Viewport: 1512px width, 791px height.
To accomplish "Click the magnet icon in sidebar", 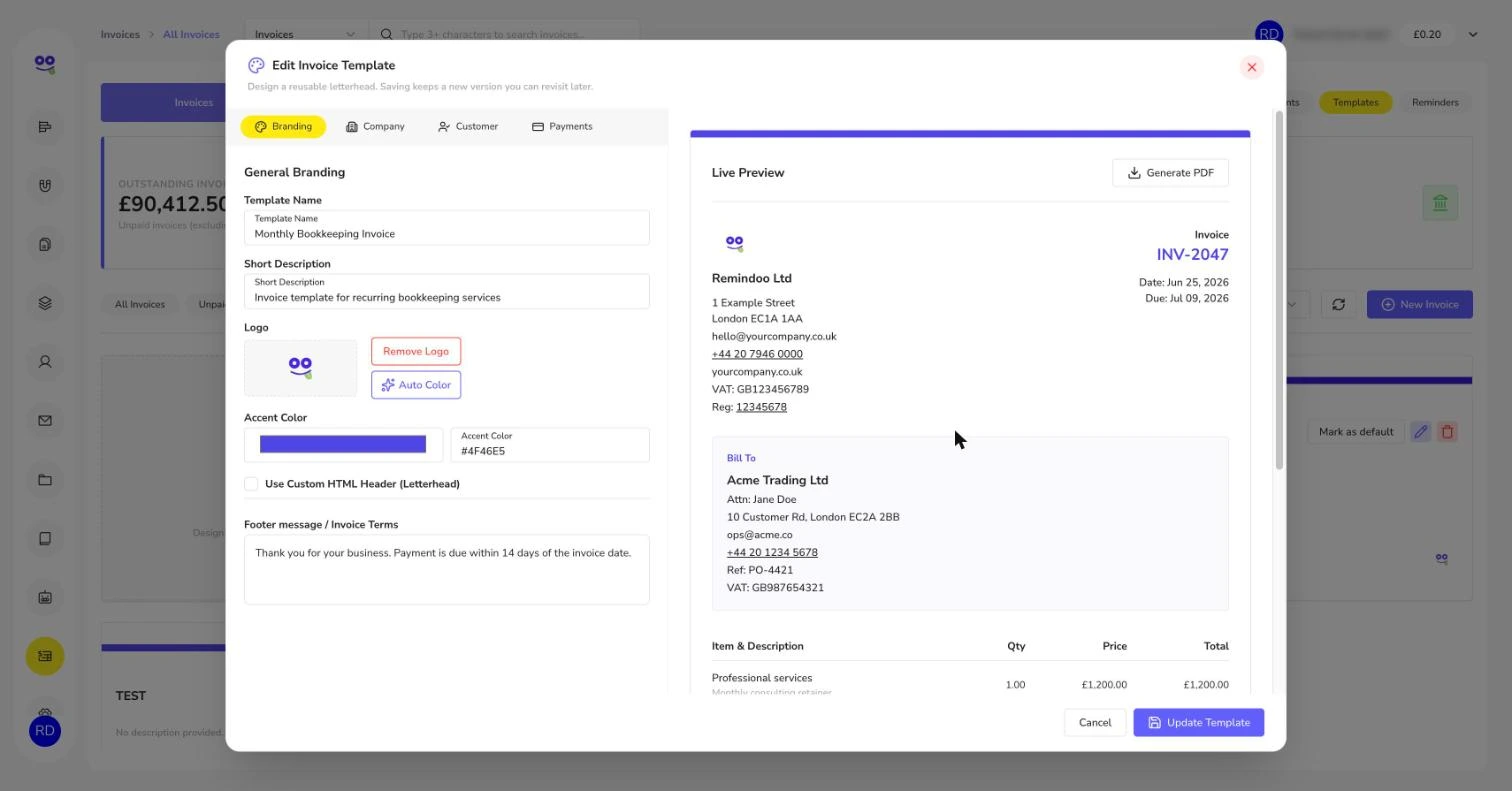I will (45, 185).
